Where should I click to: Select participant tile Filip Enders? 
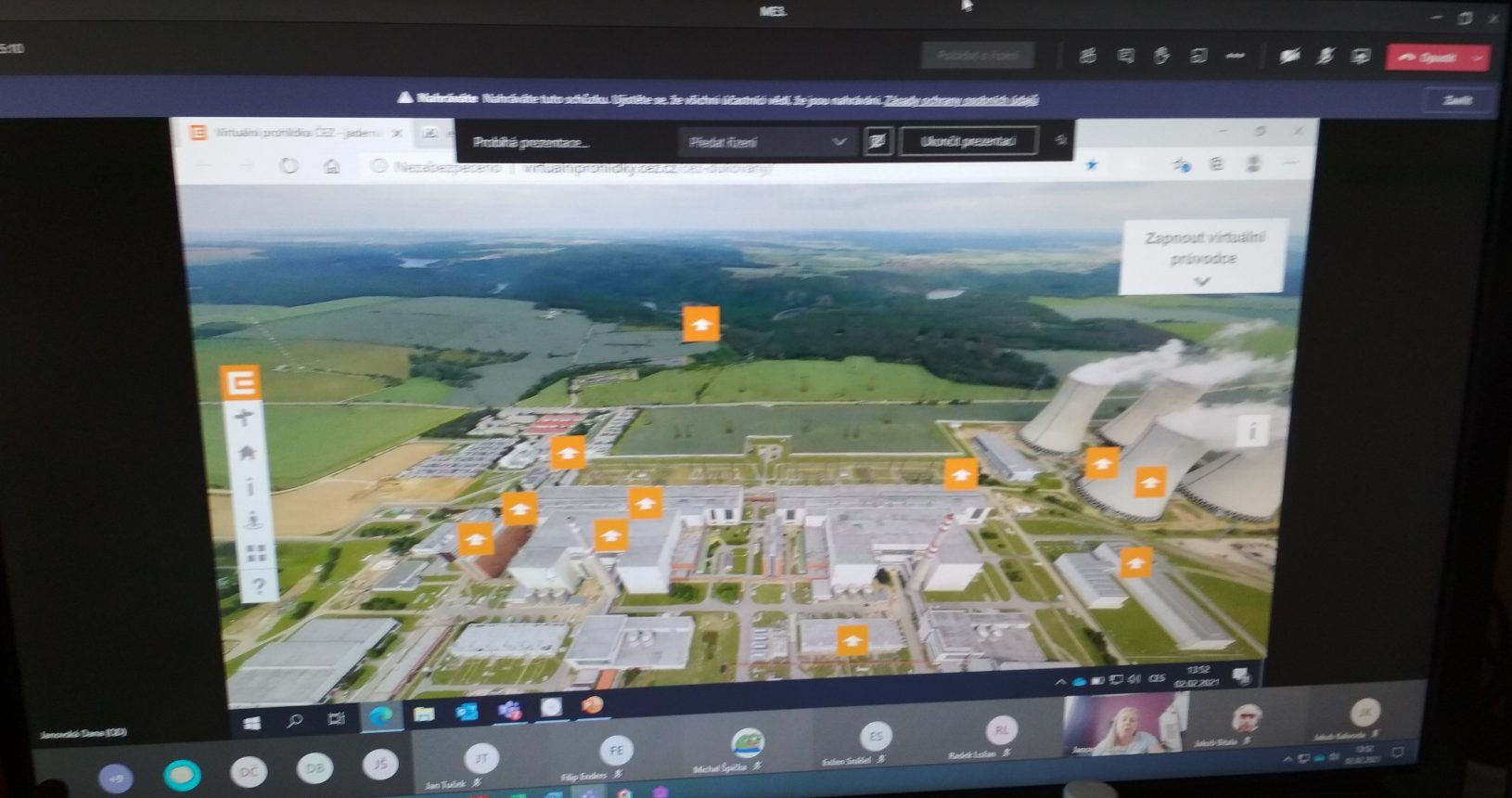coord(615,756)
